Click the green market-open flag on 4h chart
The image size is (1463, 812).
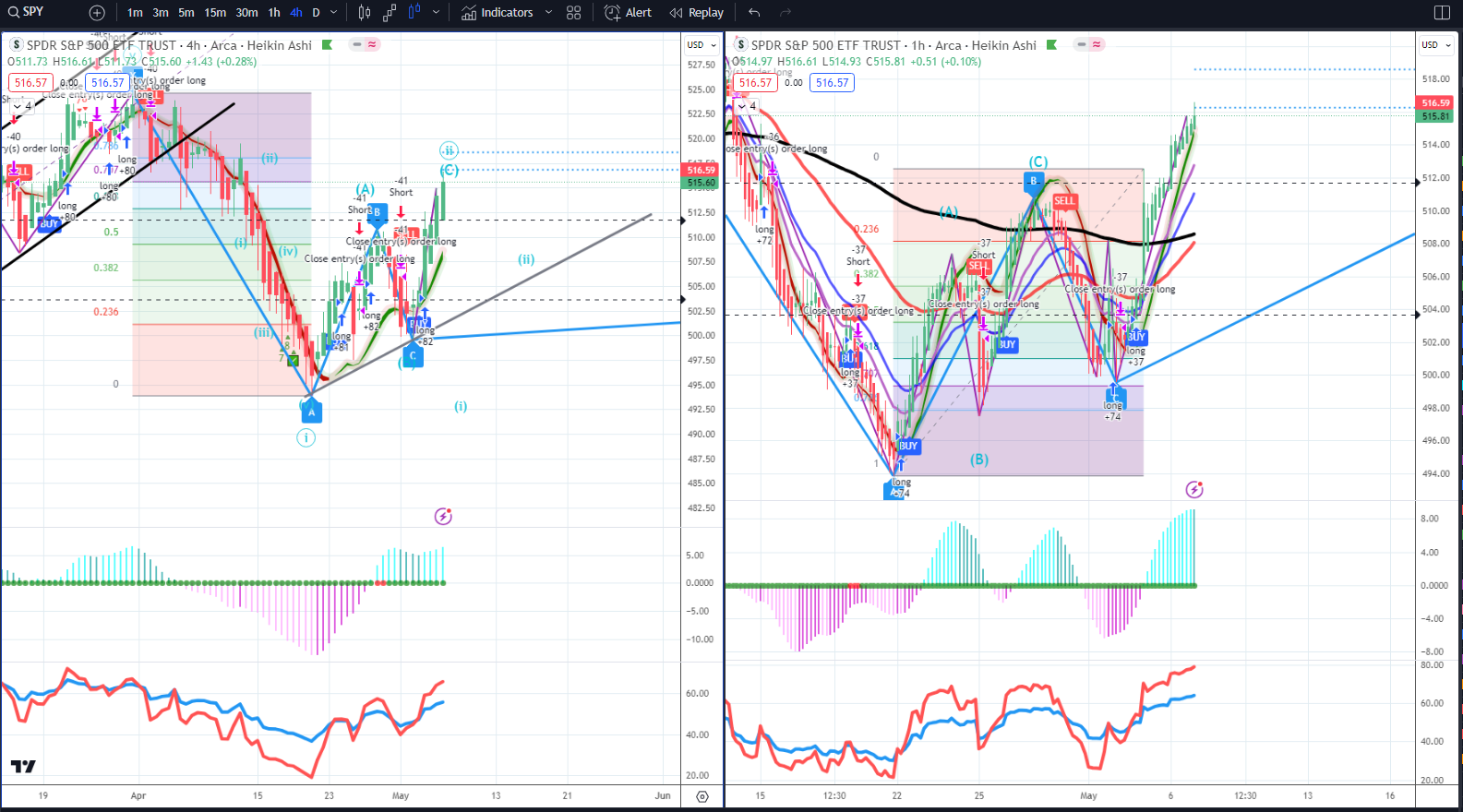(x=327, y=44)
